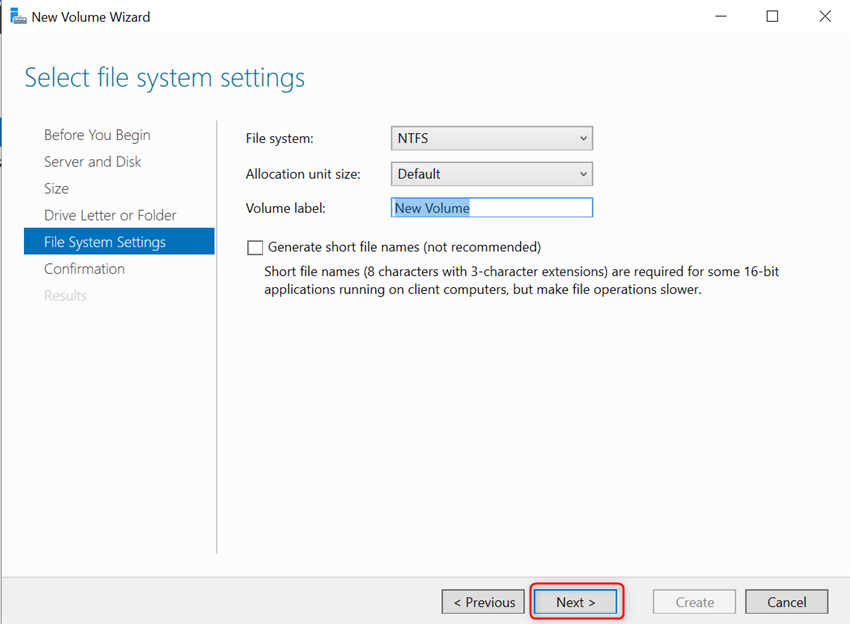The height and width of the screenshot is (624, 850).
Task: Click the New Volume Wizard title bar icon
Action: tap(17, 16)
